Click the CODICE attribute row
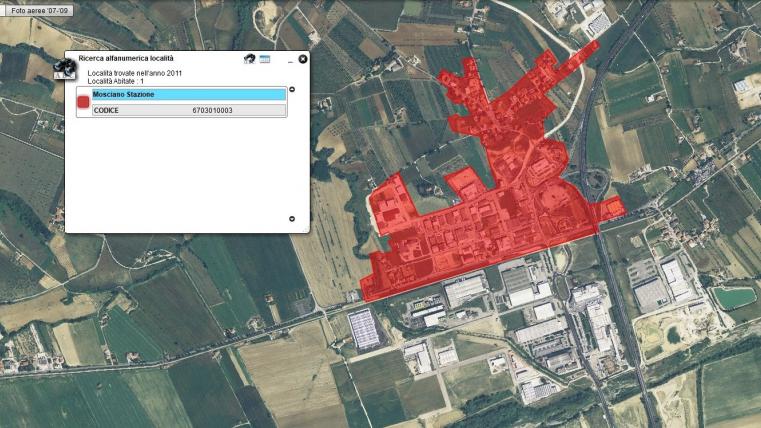This screenshot has height=428, width=761. tap(189, 111)
